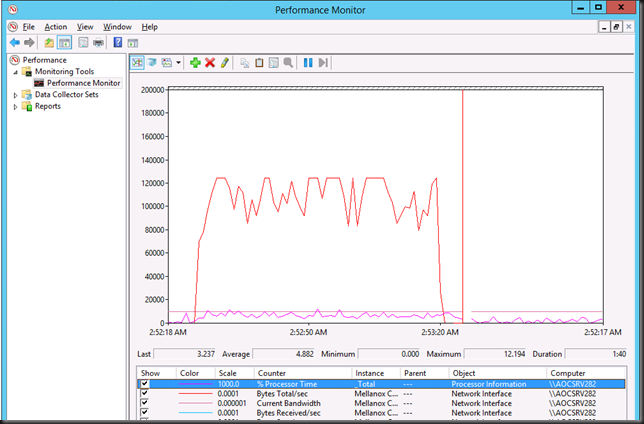This screenshot has width=644, height=424.
Task: Collapse the Monitoring Tools node
Action: click(x=15, y=72)
